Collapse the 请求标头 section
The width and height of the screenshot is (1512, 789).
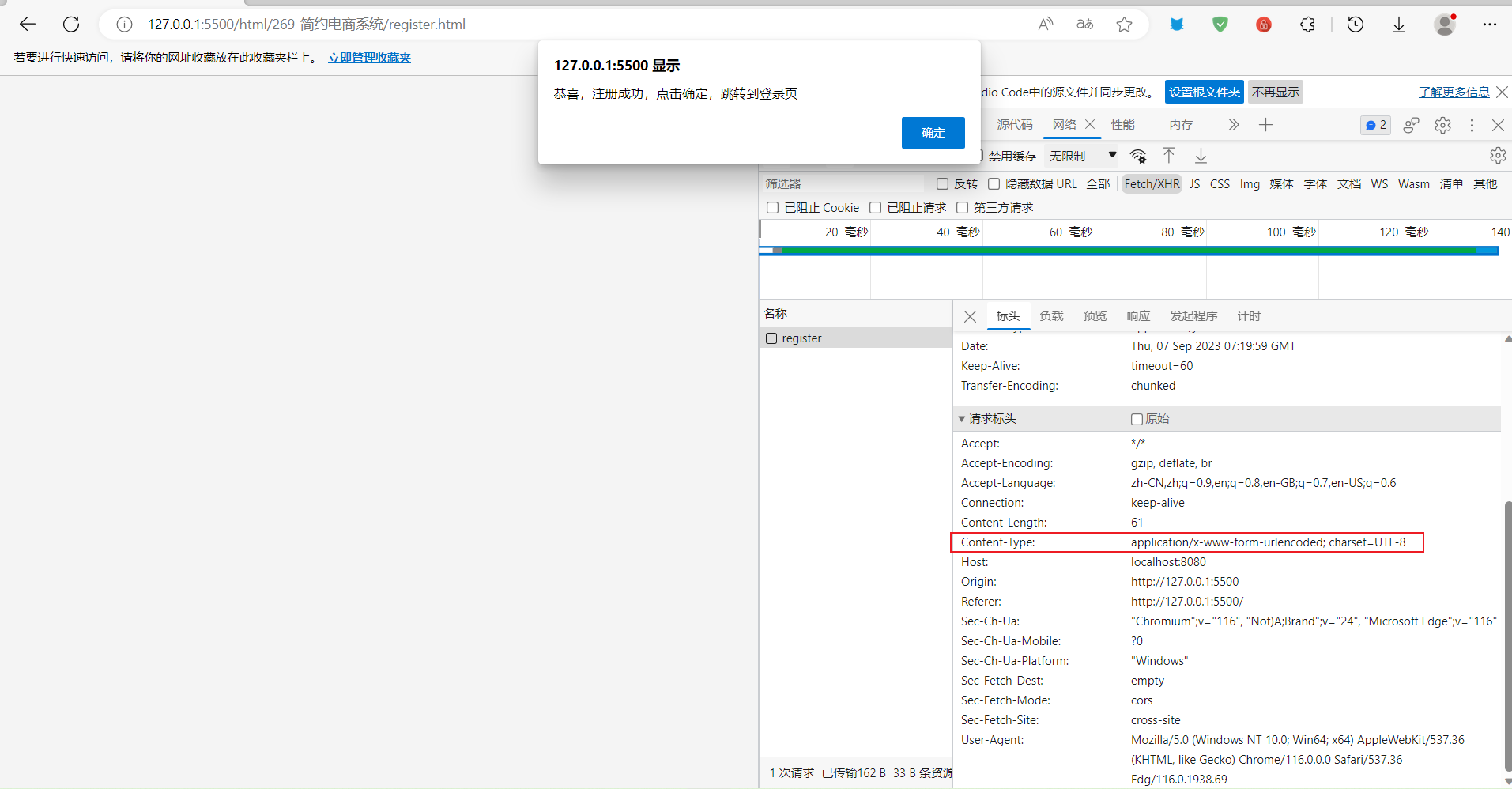(961, 418)
